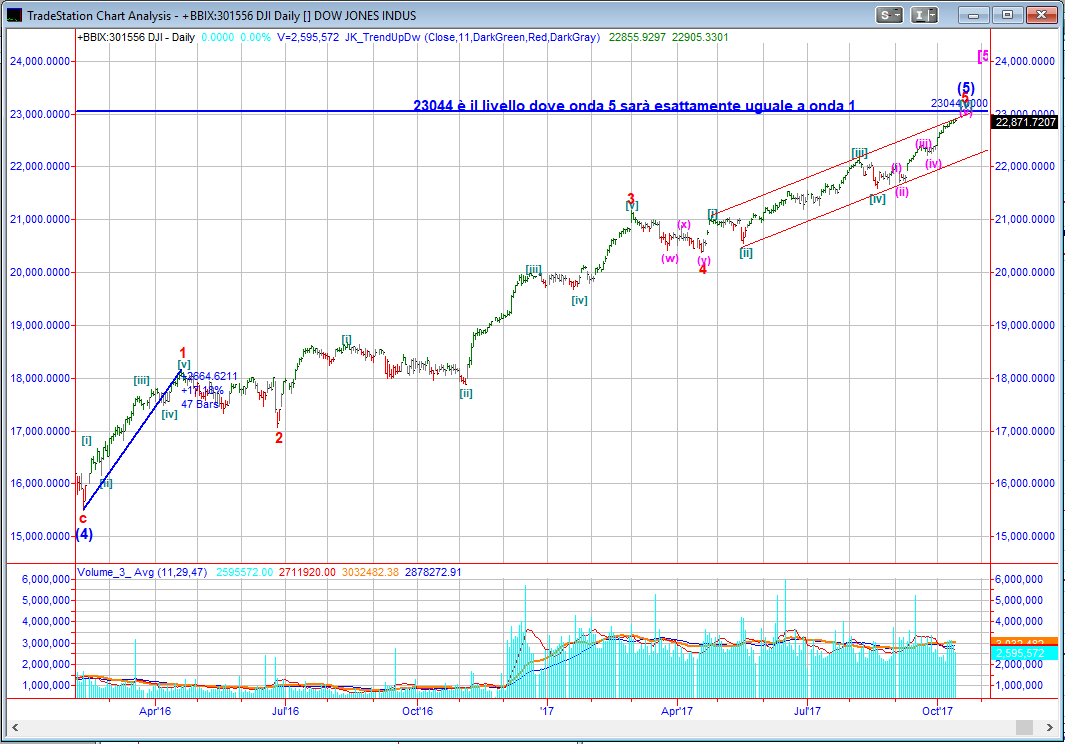The image size is (1065, 744).
Task: Click the red 'c' wave label
Action: pos(83,518)
